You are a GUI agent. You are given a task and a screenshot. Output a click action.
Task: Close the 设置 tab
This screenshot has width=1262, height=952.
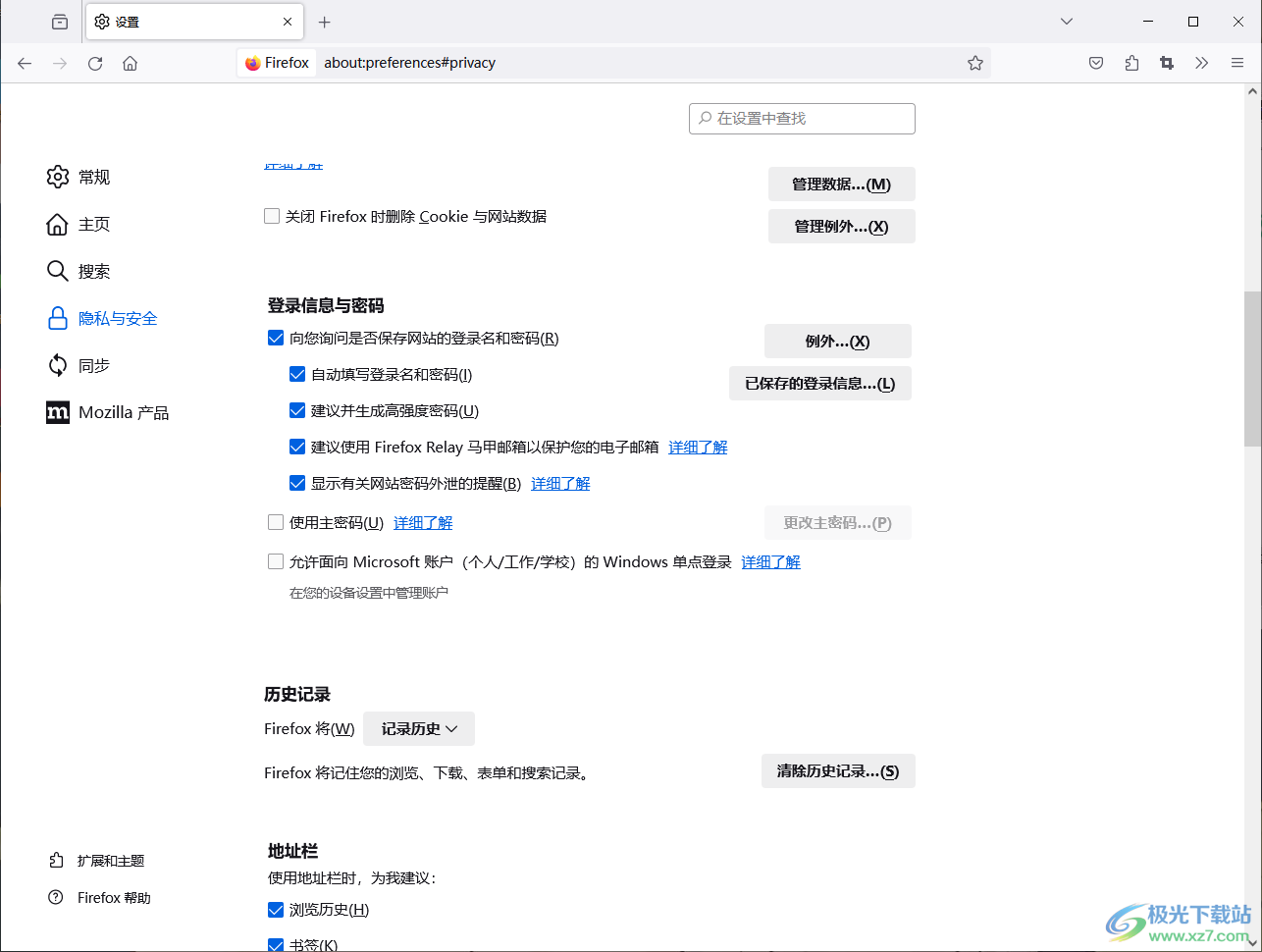288,22
